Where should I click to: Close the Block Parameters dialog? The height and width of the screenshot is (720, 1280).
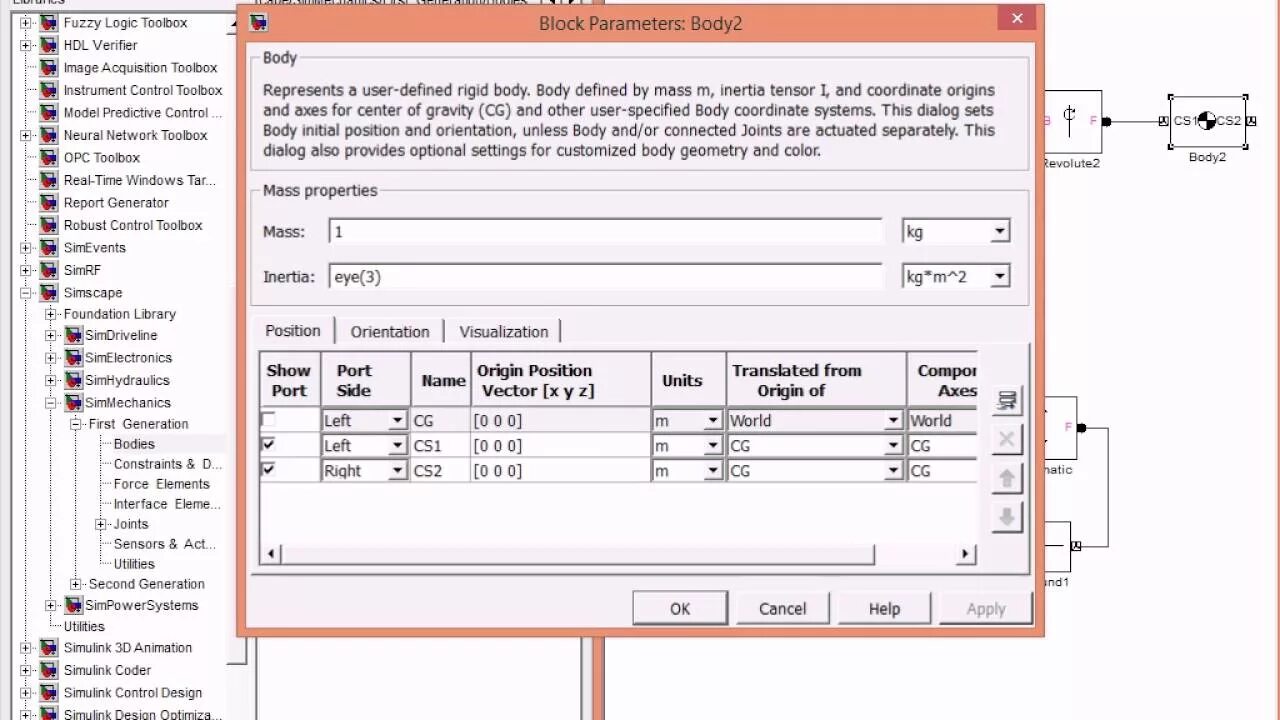(x=1017, y=18)
